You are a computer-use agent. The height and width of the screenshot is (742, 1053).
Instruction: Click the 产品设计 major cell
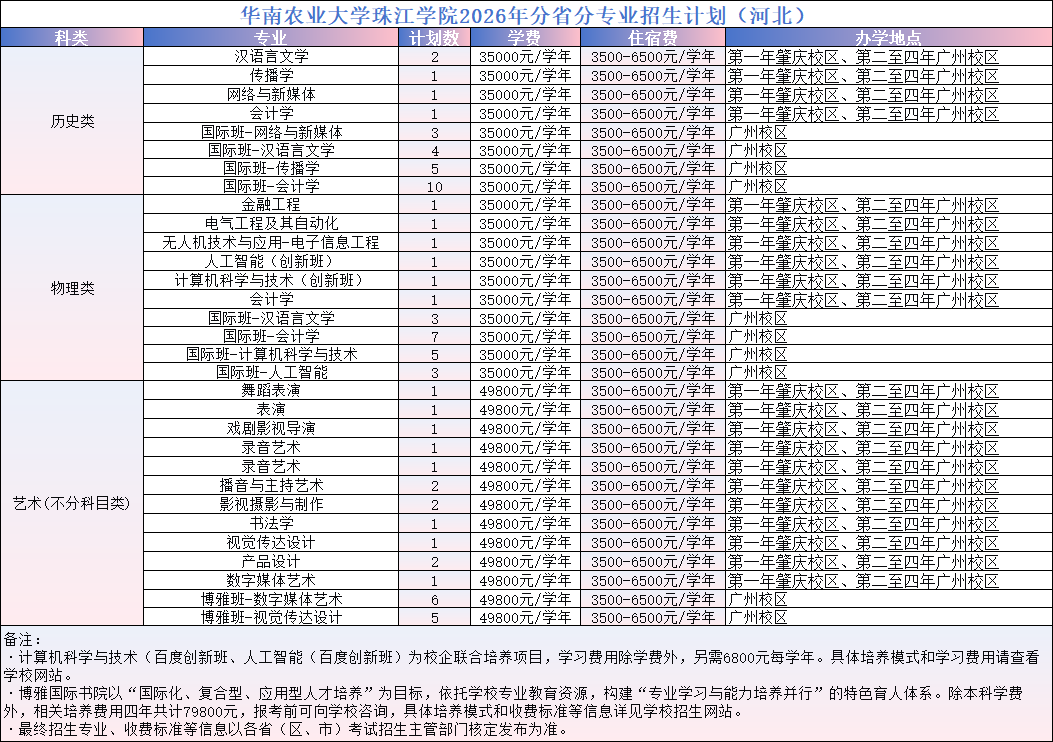[271, 561]
